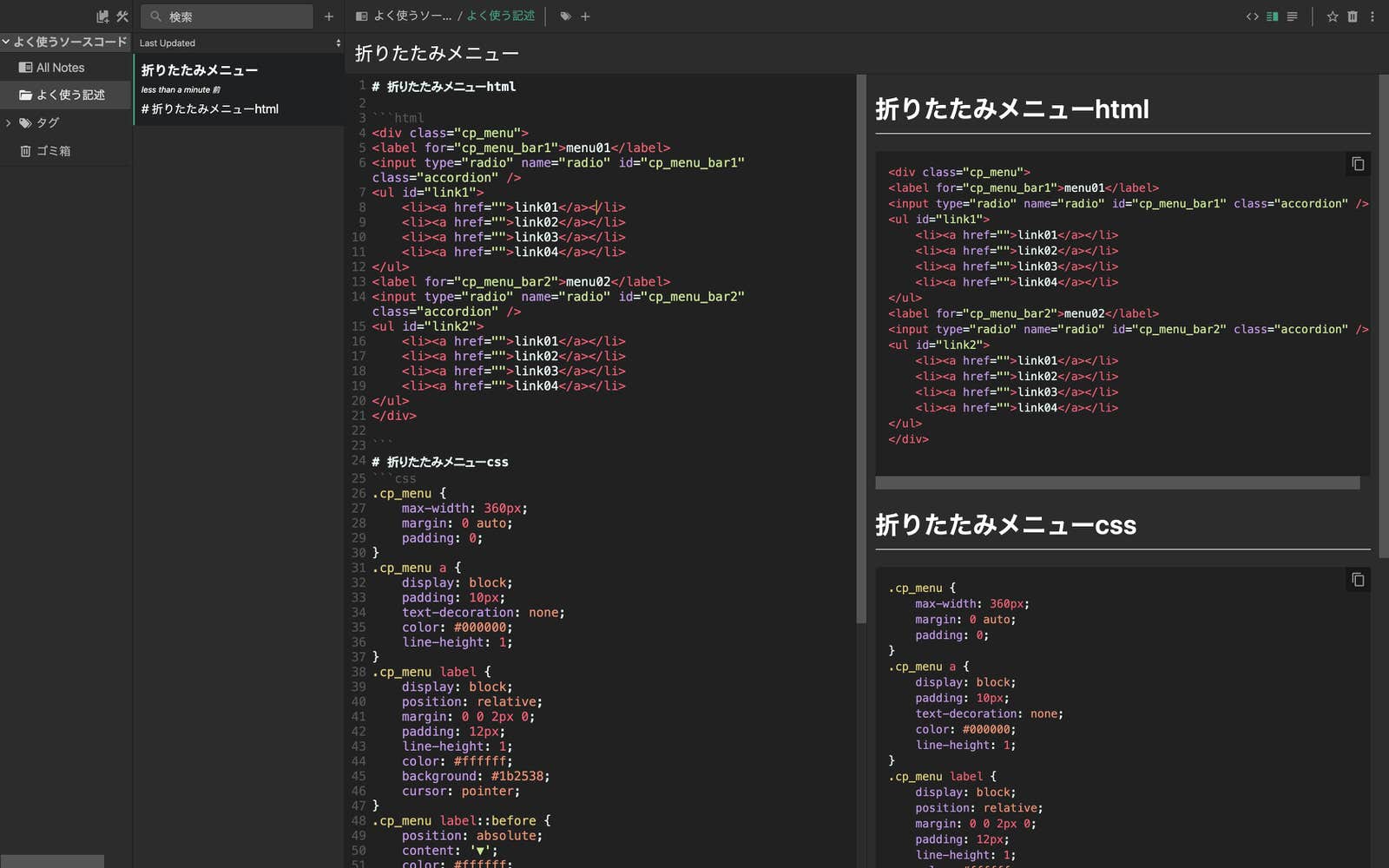
Task: Open タグ list in sidebar
Action: click(x=48, y=123)
